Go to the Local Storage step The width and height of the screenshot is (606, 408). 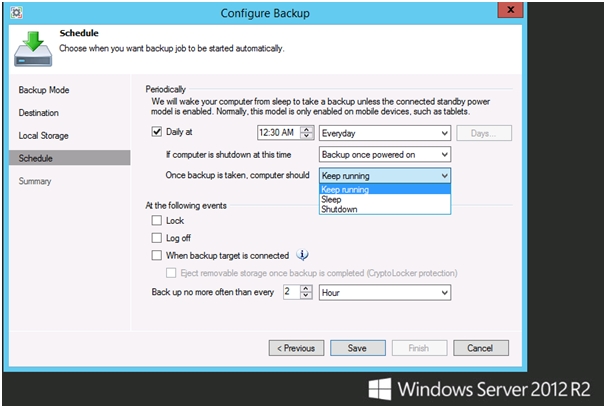[x=44, y=136]
